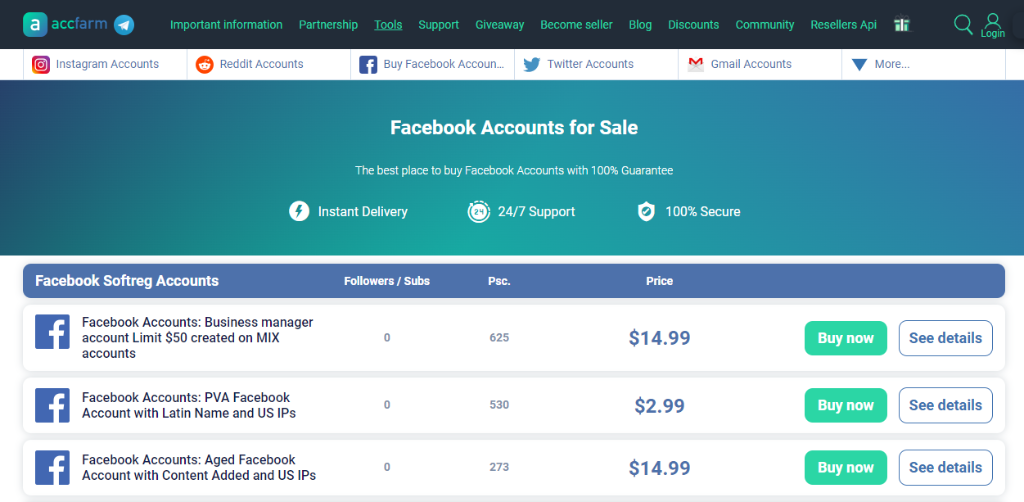Click the Reddit logo icon
This screenshot has height=502, width=1024.
click(204, 65)
